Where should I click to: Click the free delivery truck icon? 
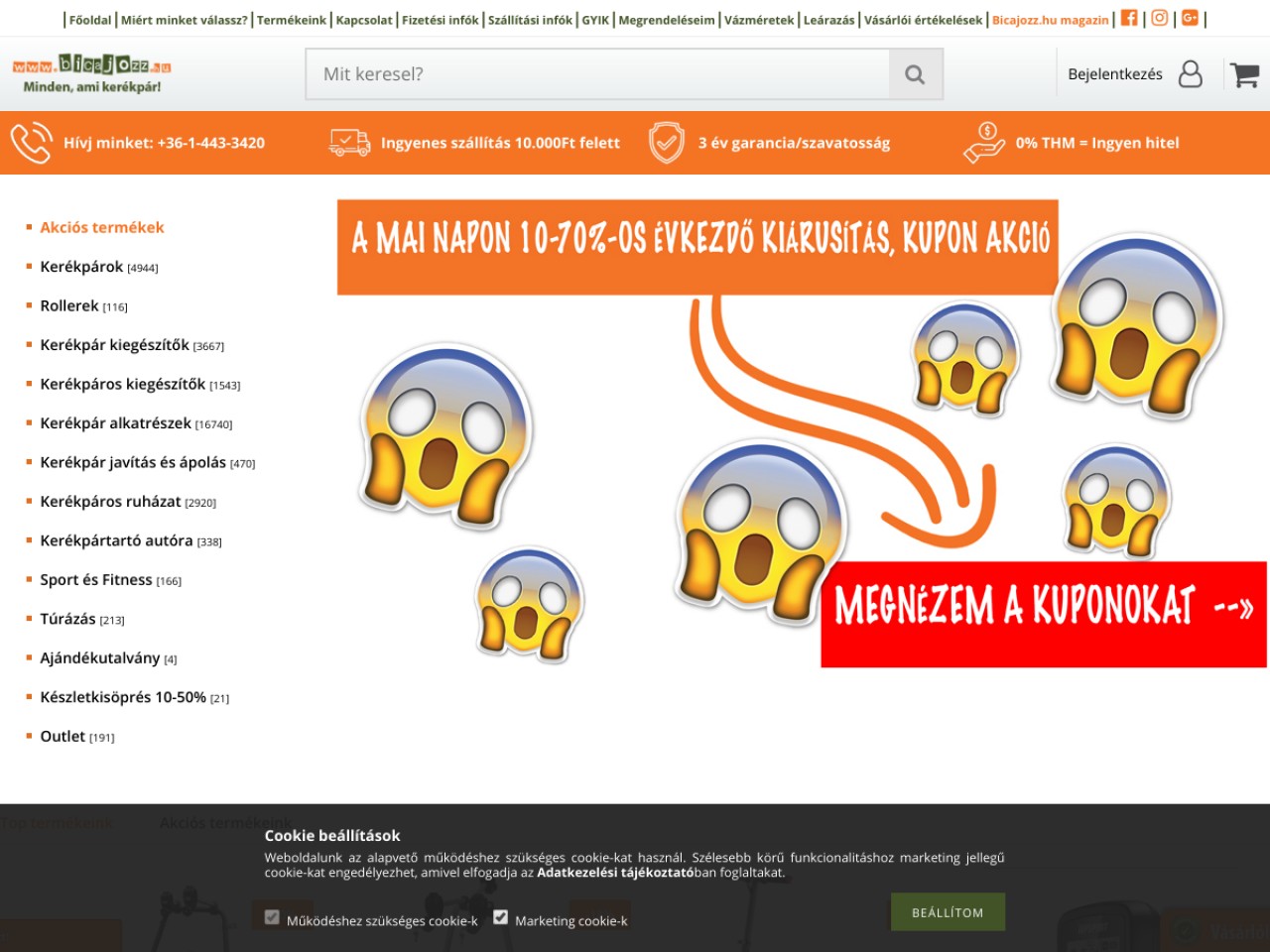click(349, 143)
